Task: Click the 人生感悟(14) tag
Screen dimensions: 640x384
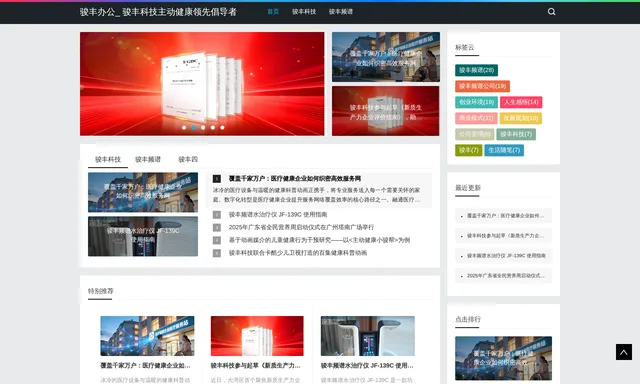Action: [521, 102]
